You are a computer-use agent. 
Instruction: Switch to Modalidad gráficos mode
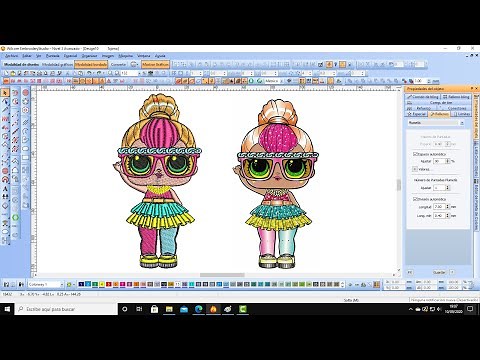[x=57, y=64]
